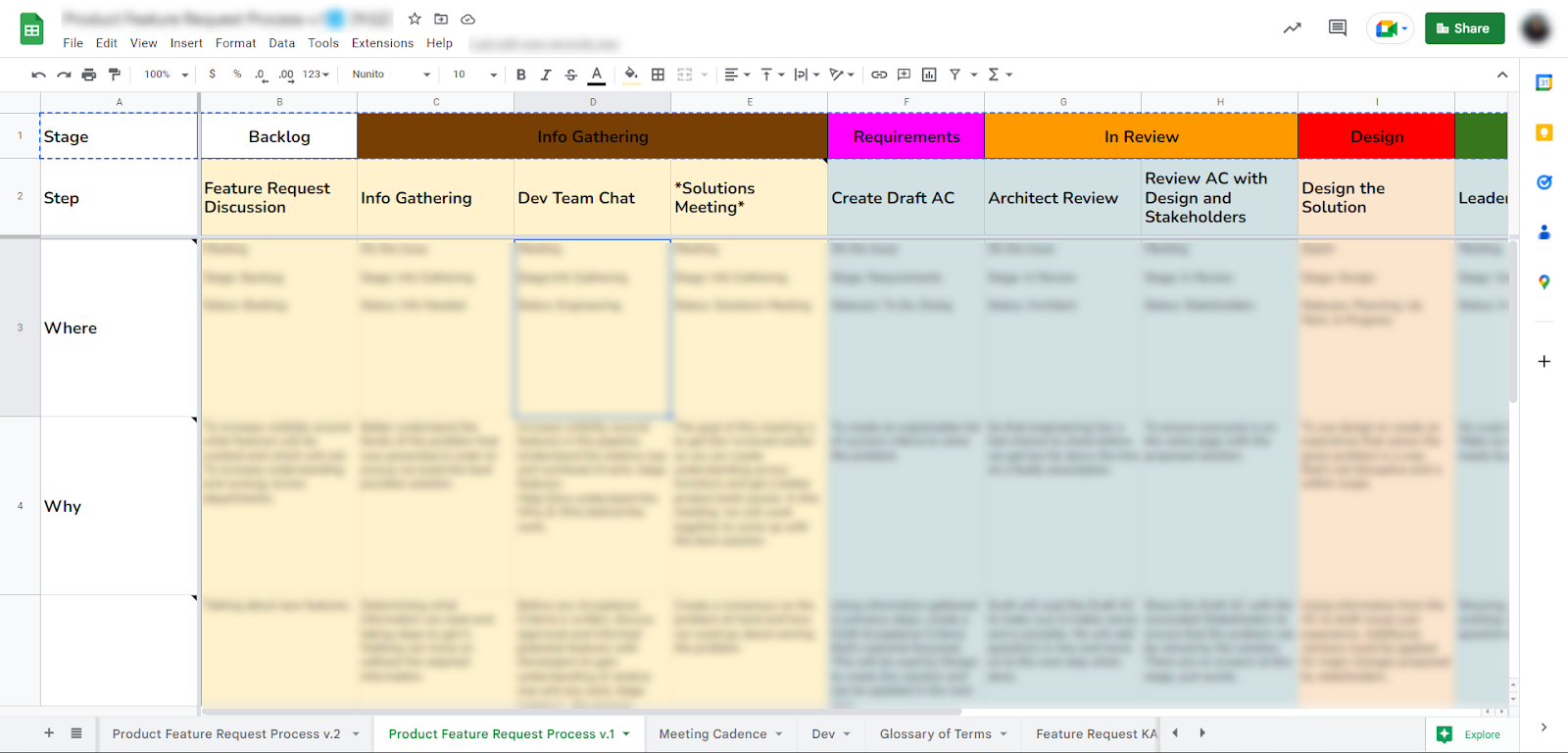Select column D header
This screenshot has width=1568, height=753.
tap(593, 102)
